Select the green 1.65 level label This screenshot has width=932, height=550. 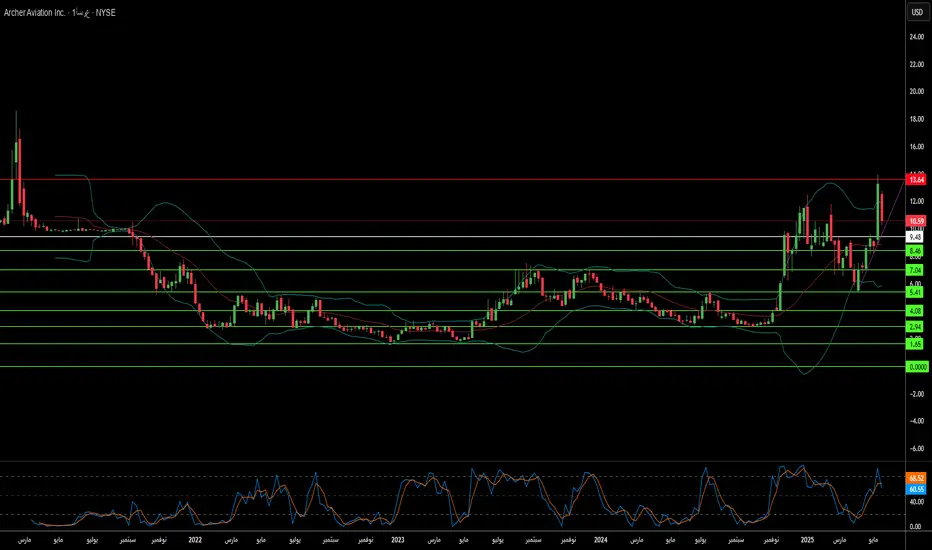(916, 344)
